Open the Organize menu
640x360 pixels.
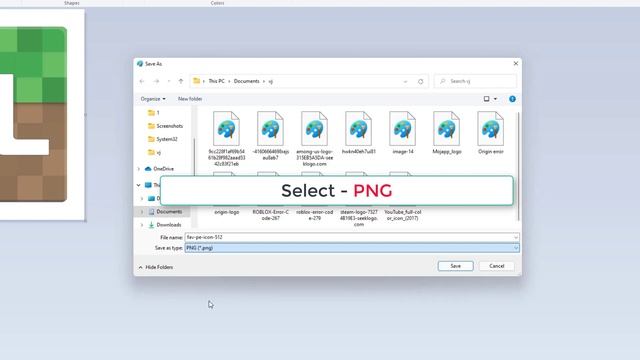point(153,99)
